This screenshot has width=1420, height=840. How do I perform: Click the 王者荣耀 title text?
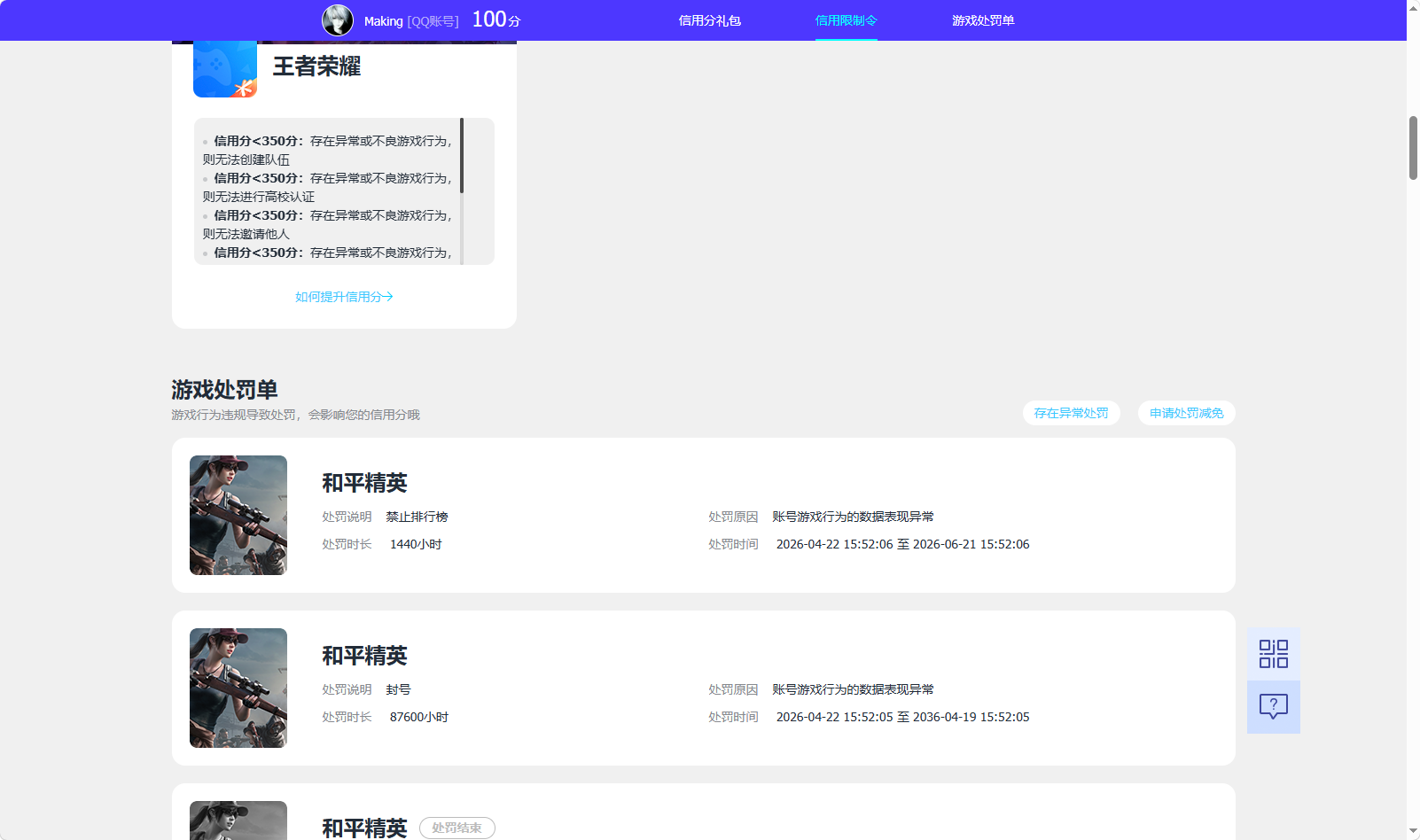tap(317, 66)
